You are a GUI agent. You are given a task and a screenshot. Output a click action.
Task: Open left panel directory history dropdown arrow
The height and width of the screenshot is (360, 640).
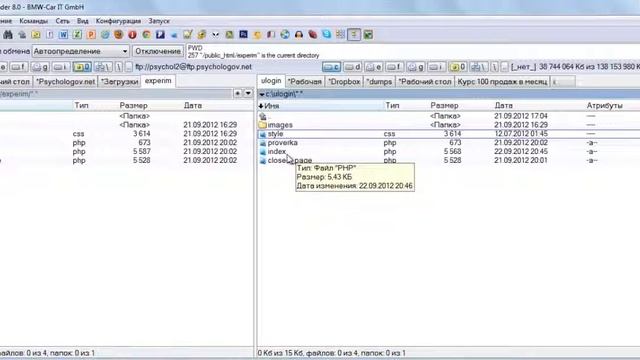point(248,94)
